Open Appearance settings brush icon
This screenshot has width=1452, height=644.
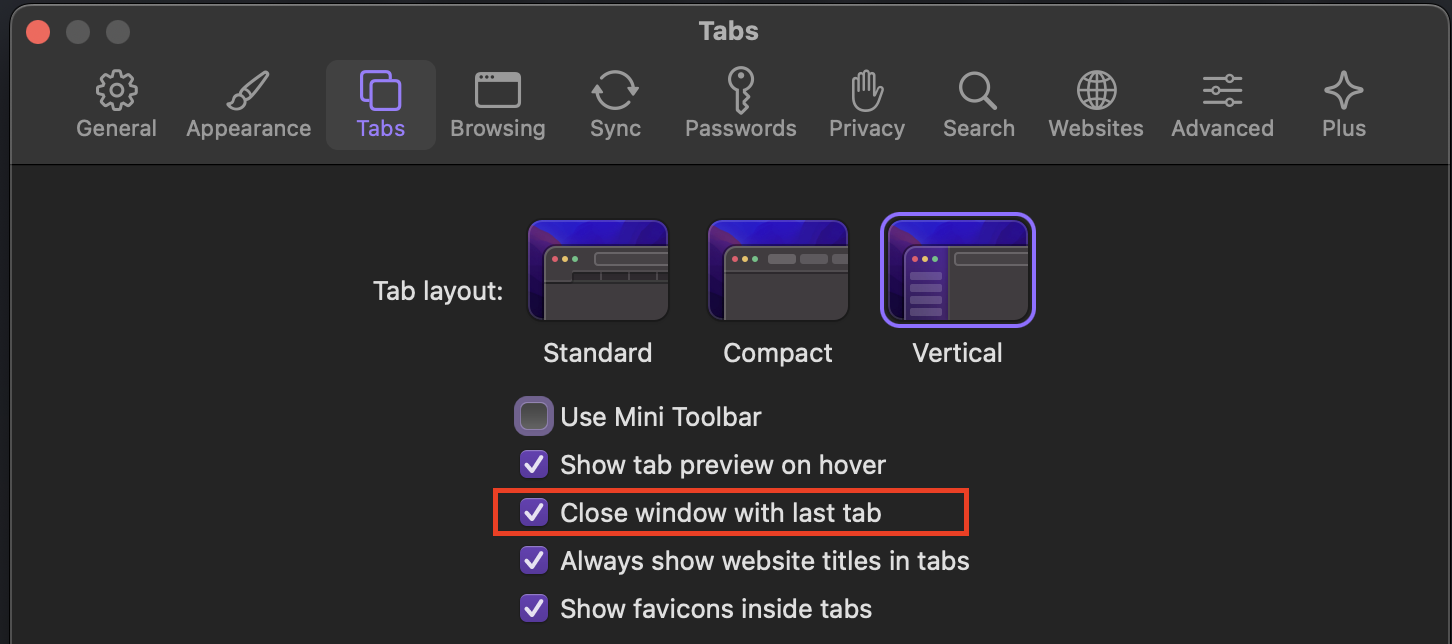(x=248, y=91)
